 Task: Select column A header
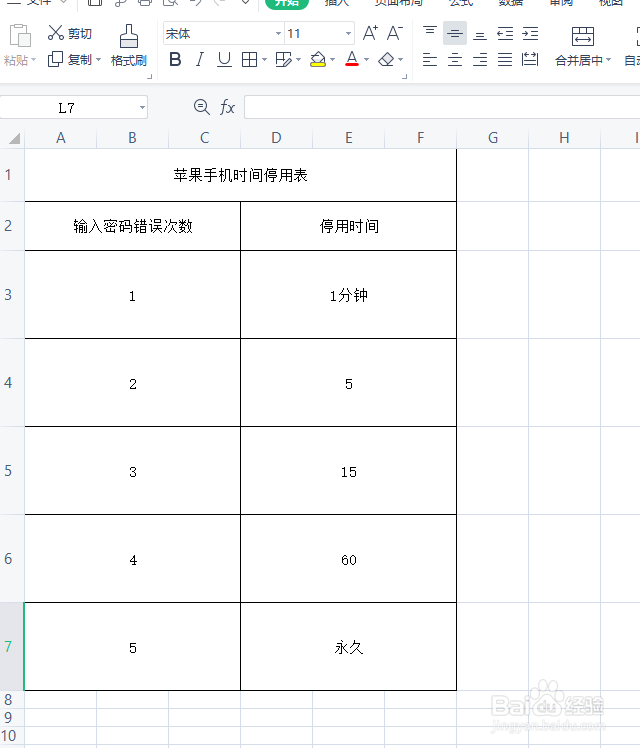61,138
